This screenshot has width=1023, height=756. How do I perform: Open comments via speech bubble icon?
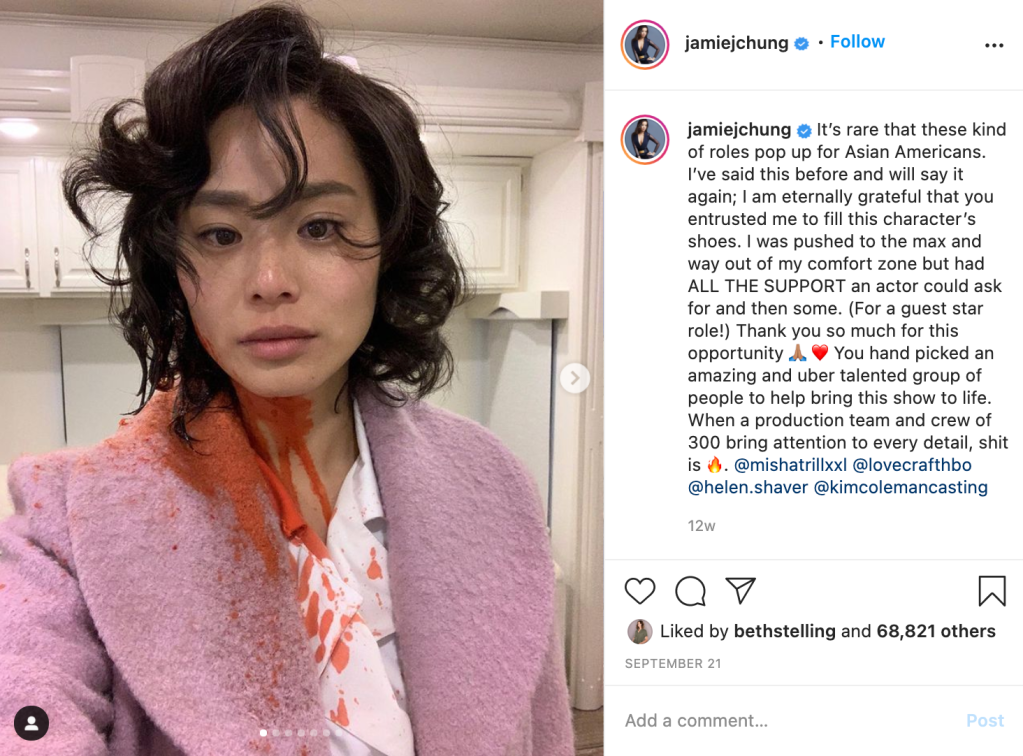tap(690, 591)
